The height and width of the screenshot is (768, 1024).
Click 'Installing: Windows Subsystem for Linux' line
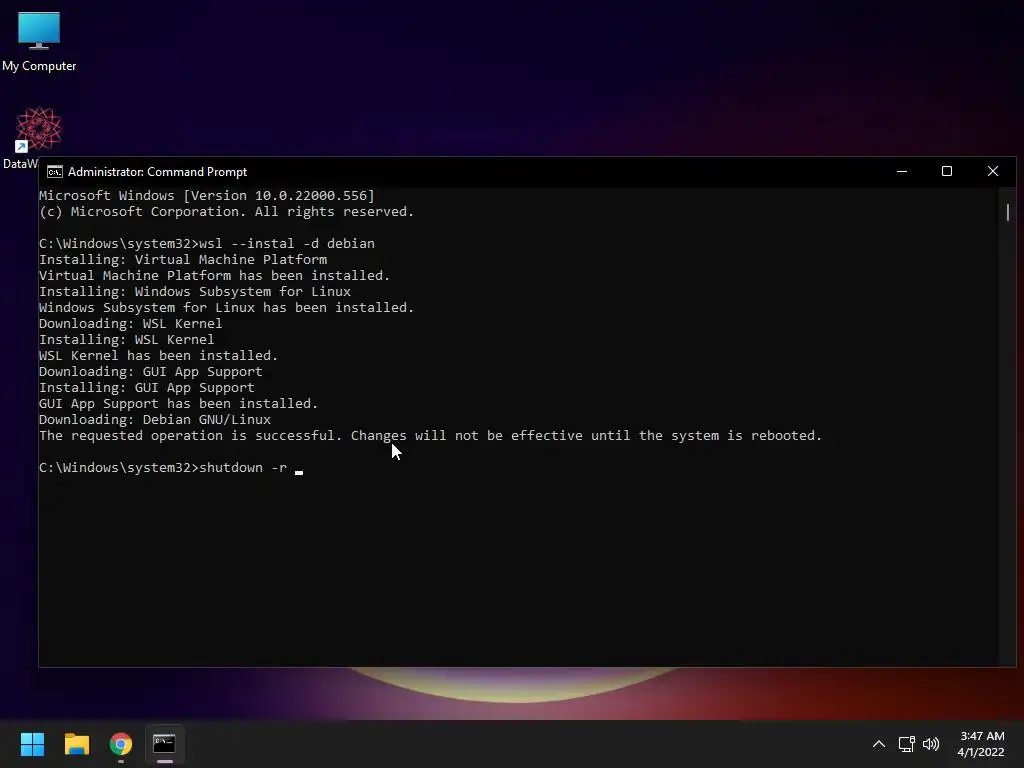pyautogui.click(x=195, y=291)
